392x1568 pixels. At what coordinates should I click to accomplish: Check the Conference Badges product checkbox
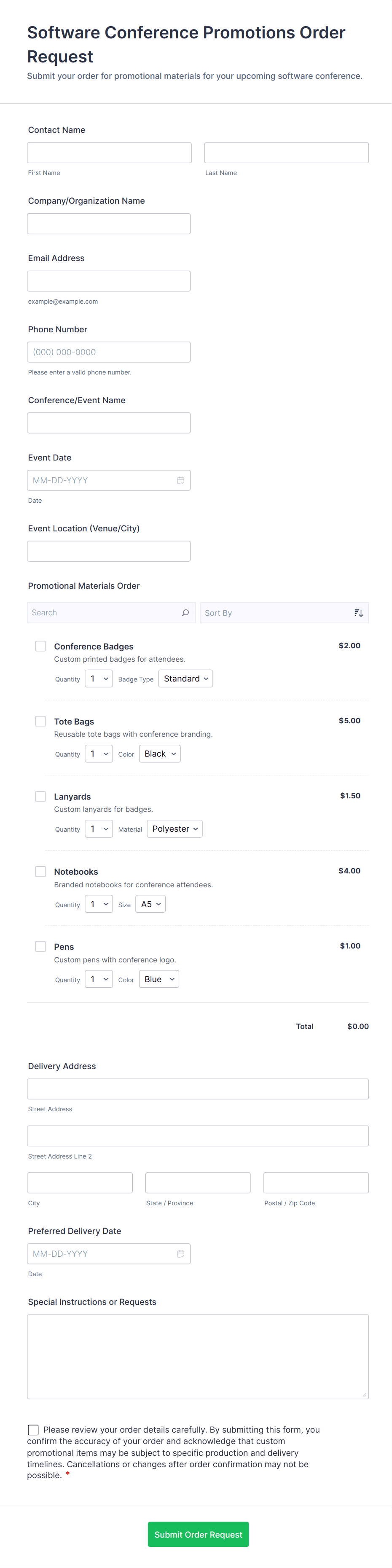(x=41, y=647)
